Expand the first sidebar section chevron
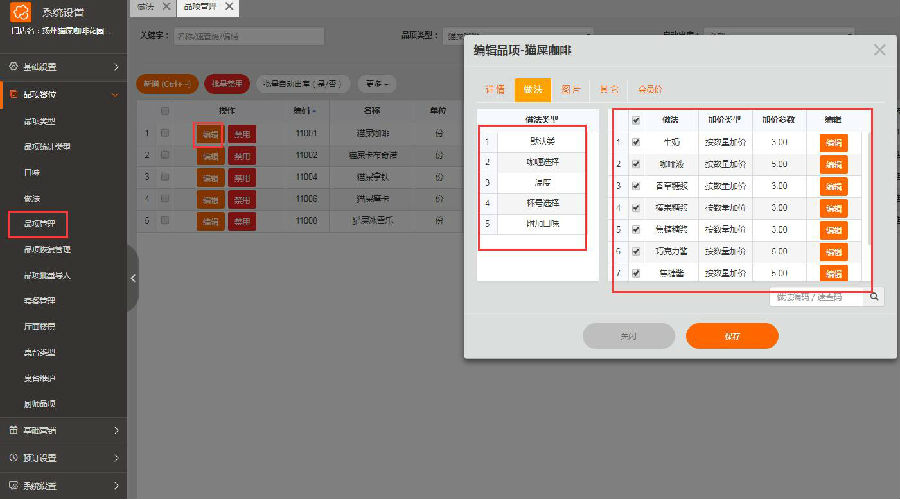 tap(116, 67)
